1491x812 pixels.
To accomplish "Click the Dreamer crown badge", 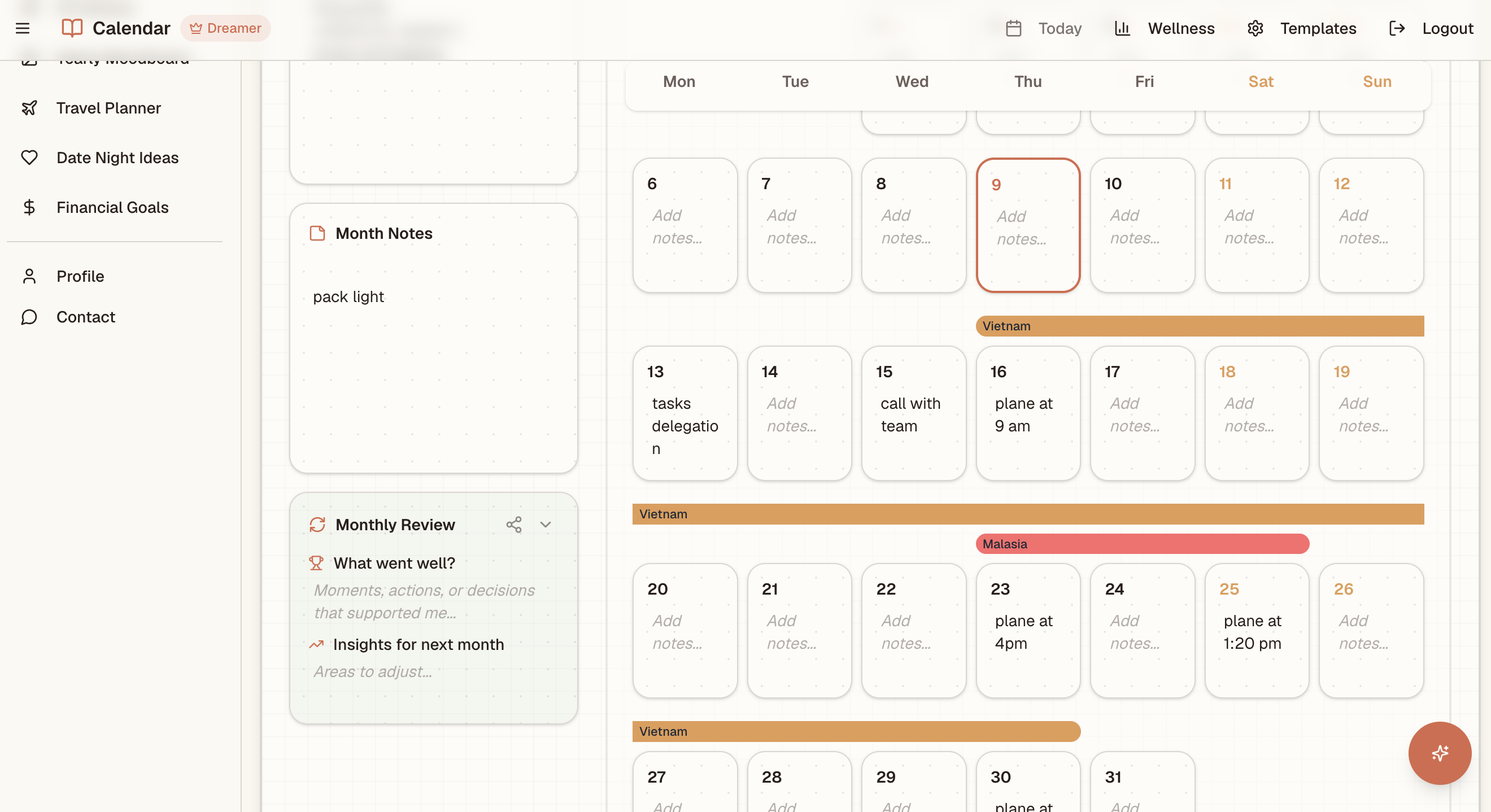I will [225, 28].
